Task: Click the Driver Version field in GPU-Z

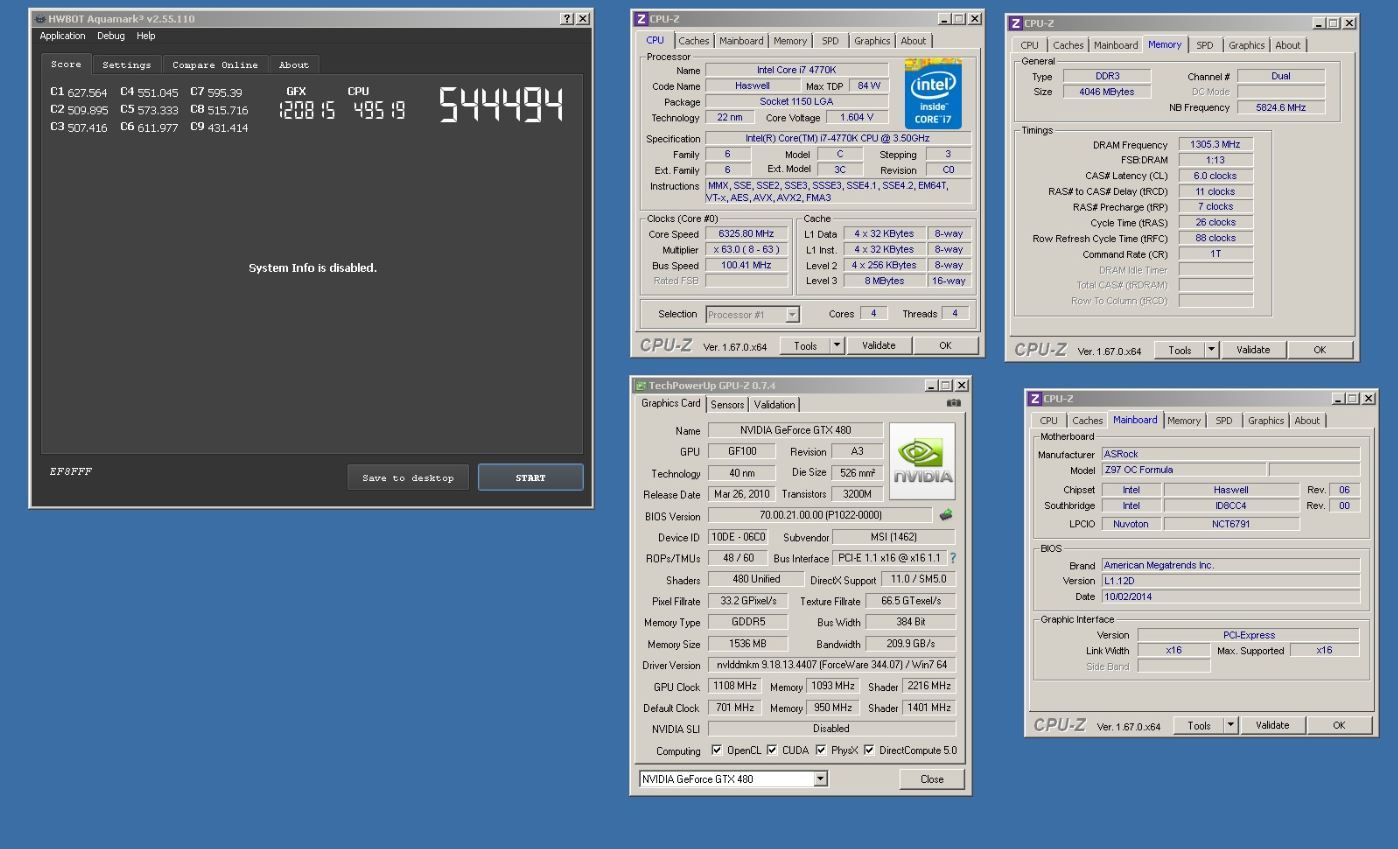Action: pos(831,665)
